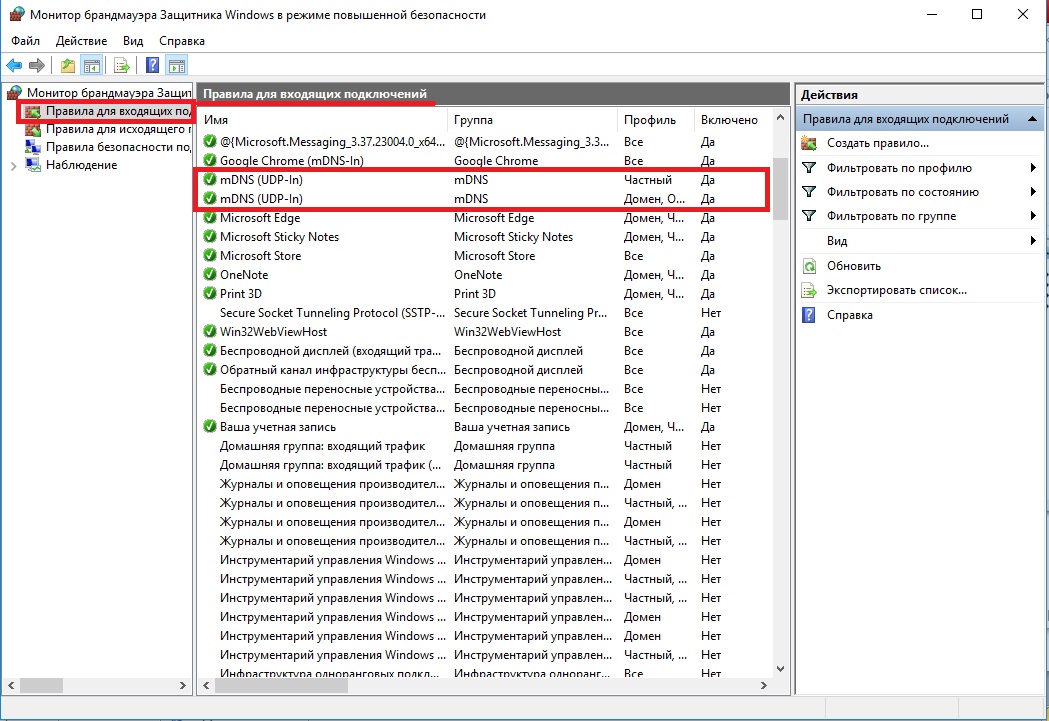Select Обратный канал инфраструктуры rule row

click(485, 370)
